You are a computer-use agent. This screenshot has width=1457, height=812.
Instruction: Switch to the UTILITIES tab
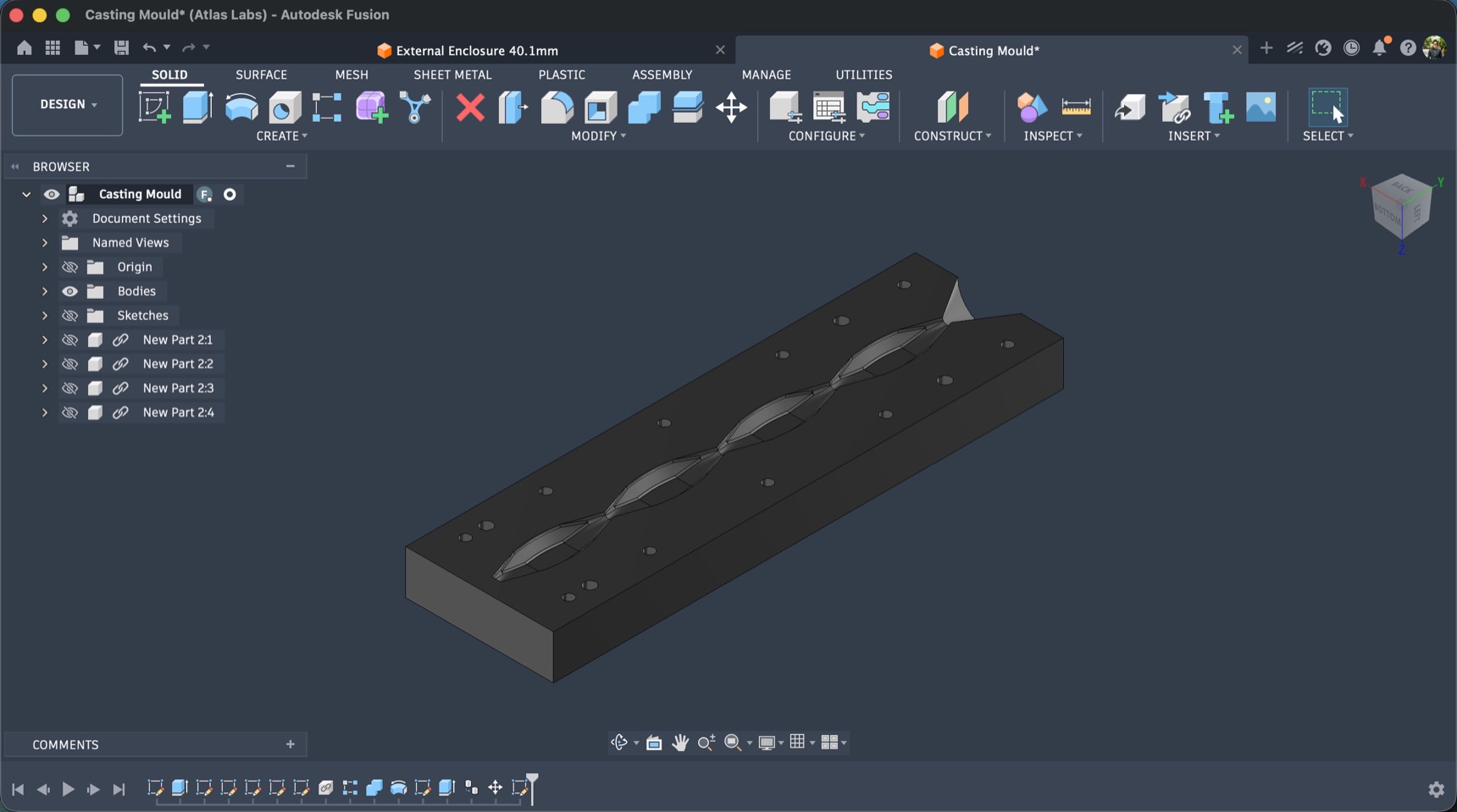point(864,75)
